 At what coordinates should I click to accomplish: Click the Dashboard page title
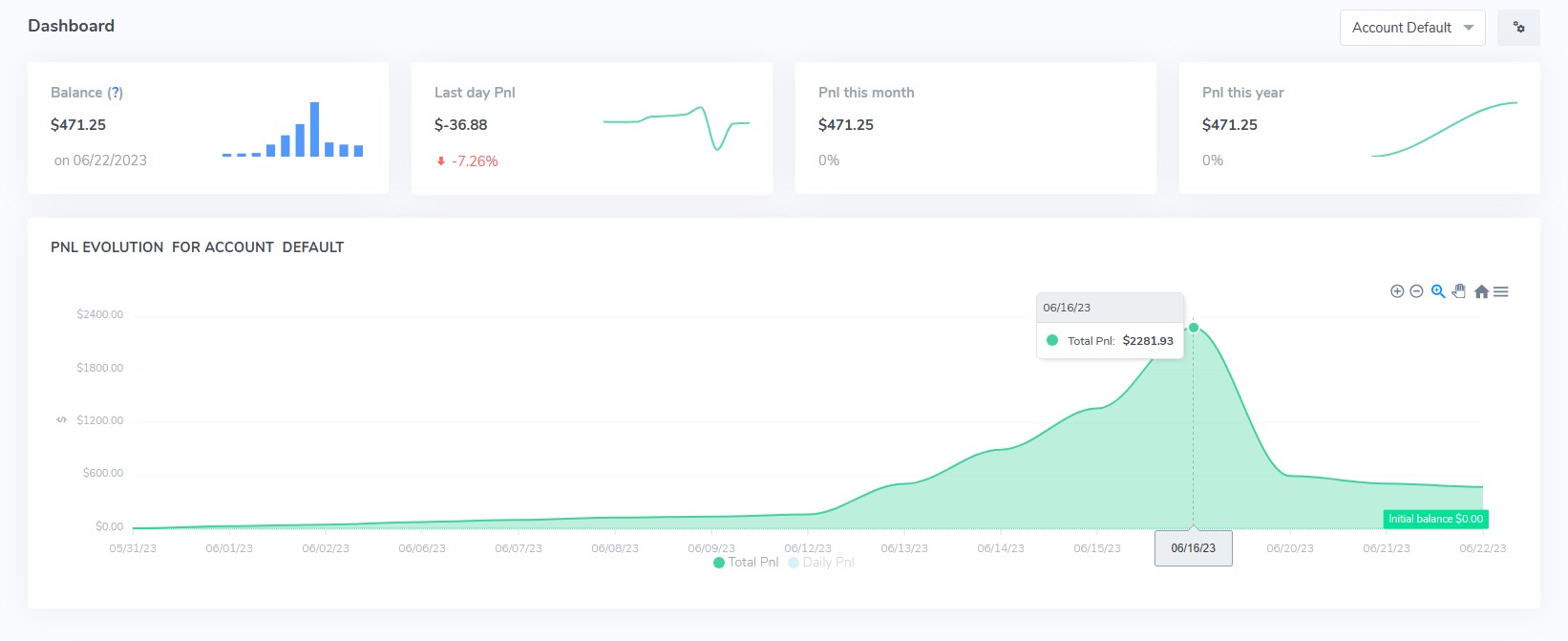(x=72, y=26)
